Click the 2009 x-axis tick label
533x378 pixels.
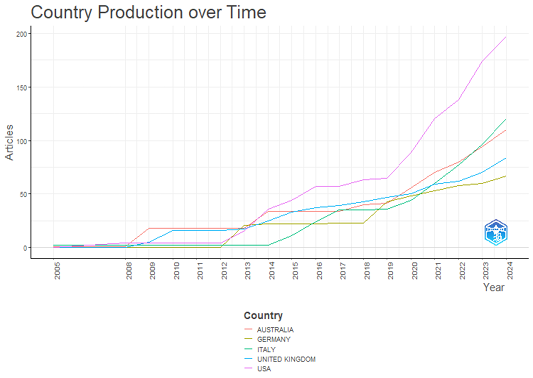point(153,270)
